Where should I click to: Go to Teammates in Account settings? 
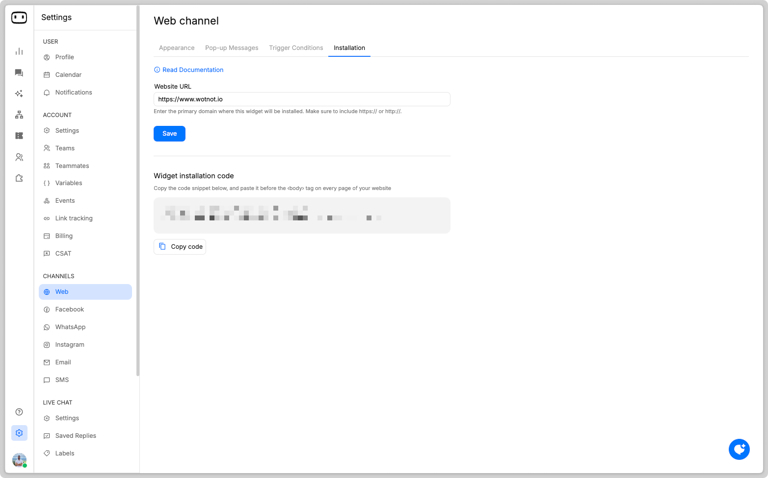tap(72, 166)
